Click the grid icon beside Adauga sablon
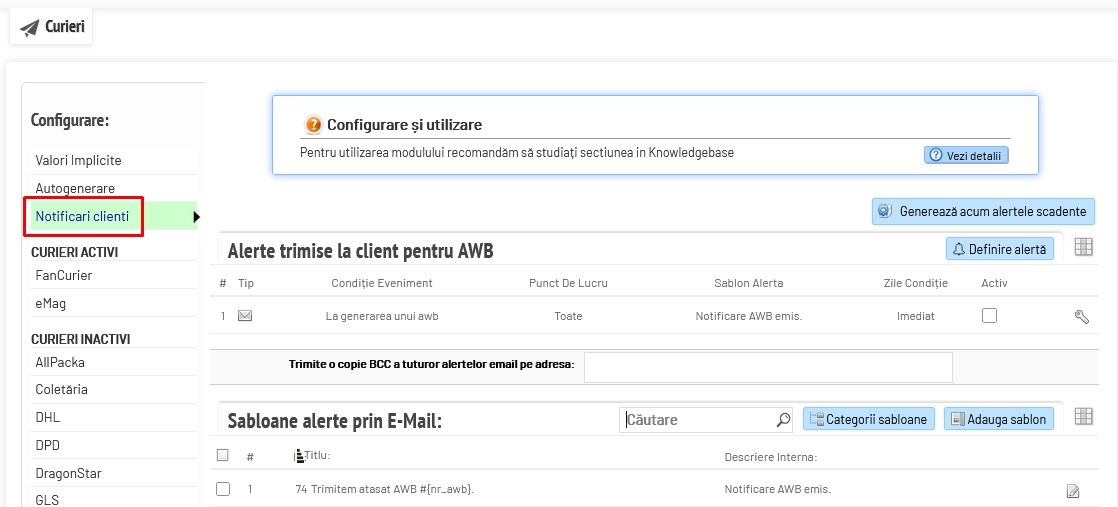1118x507 pixels. 1083,418
